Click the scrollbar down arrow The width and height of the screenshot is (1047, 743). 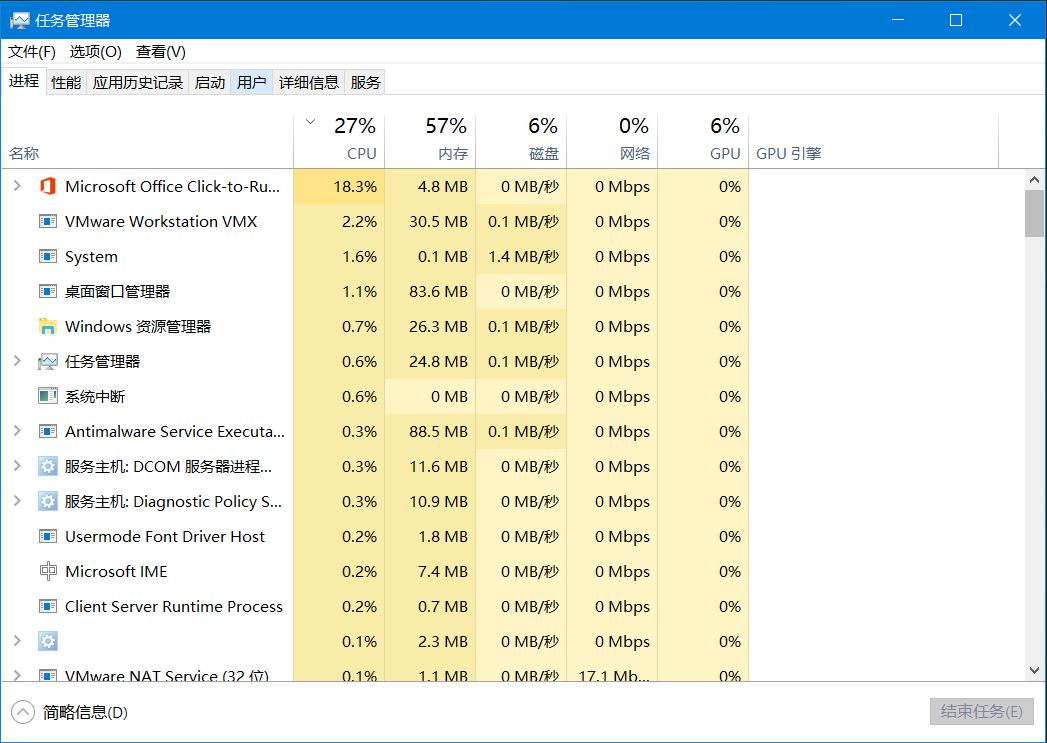1034,670
